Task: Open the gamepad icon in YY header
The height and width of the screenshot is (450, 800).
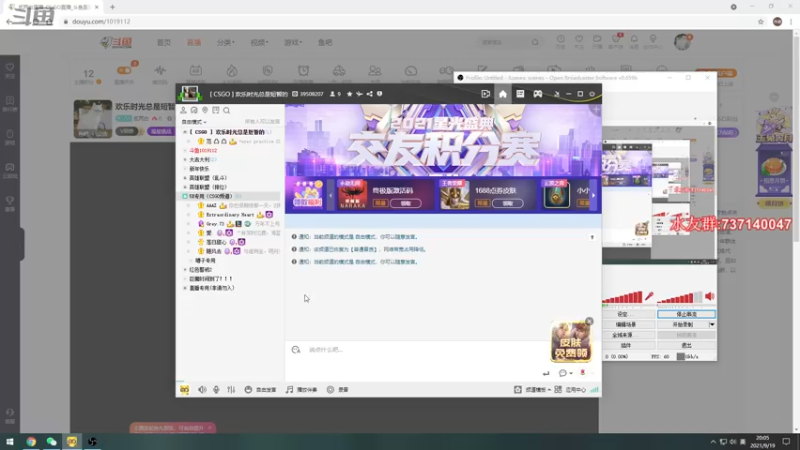Action: pyautogui.click(x=538, y=94)
